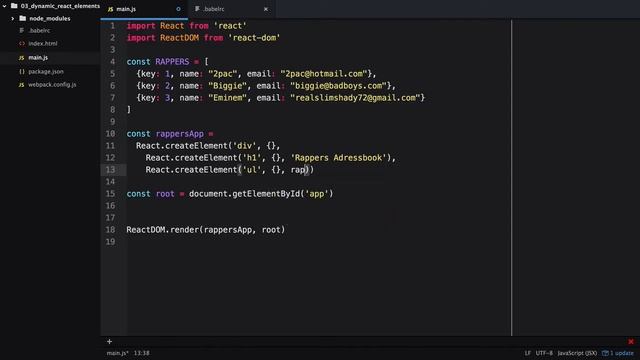The width and height of the screenshot is (640, 360).
Task: Change JavaScript (JSX) grammar selector
Action: pos(577,353)
